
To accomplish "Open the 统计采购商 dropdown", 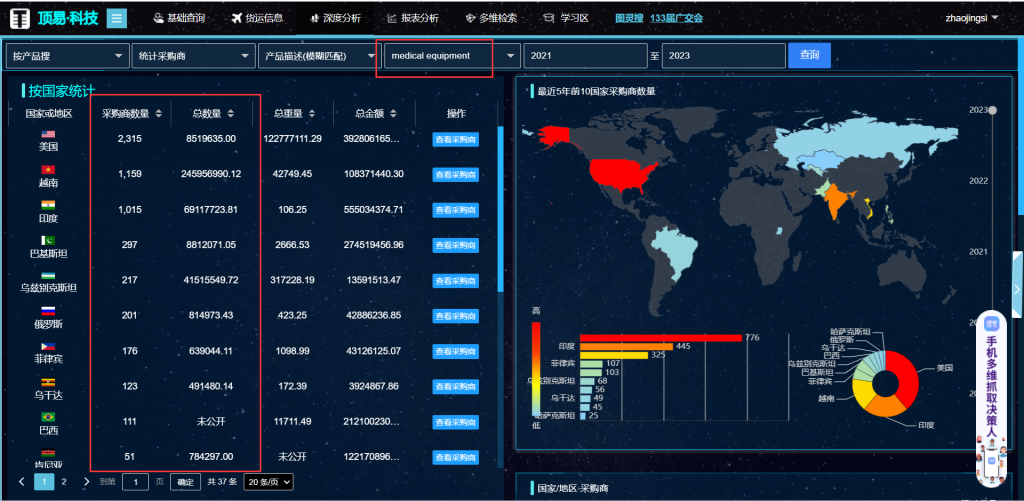I will (192, 56).
